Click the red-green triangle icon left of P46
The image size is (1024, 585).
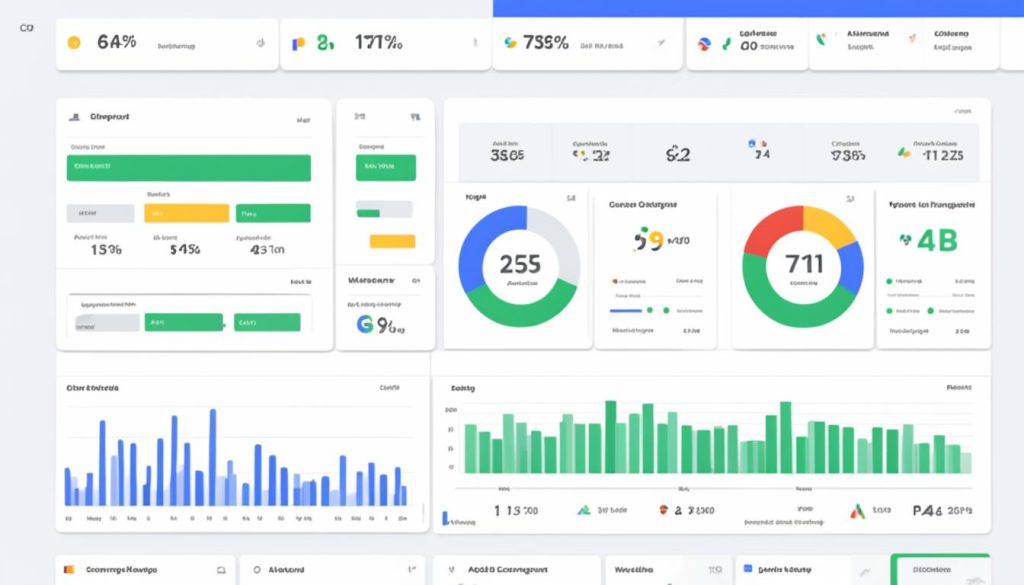pos(857,511)
